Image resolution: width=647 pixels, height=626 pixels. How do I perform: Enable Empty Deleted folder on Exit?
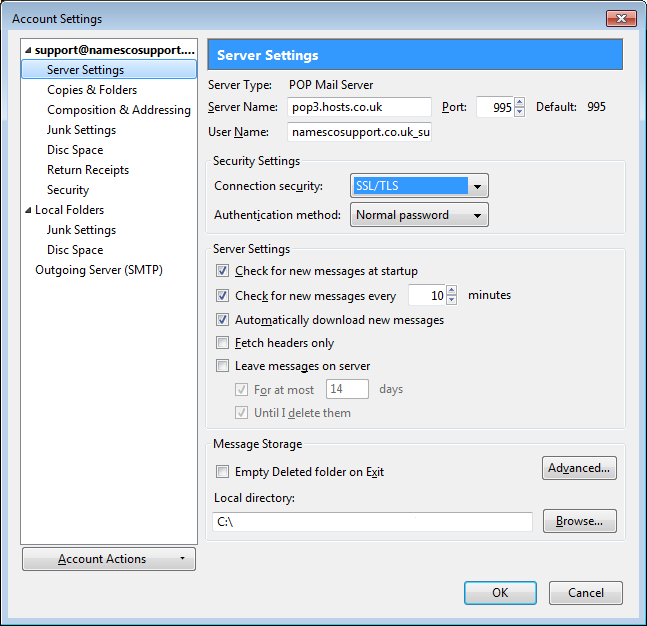tap(222, 472)
